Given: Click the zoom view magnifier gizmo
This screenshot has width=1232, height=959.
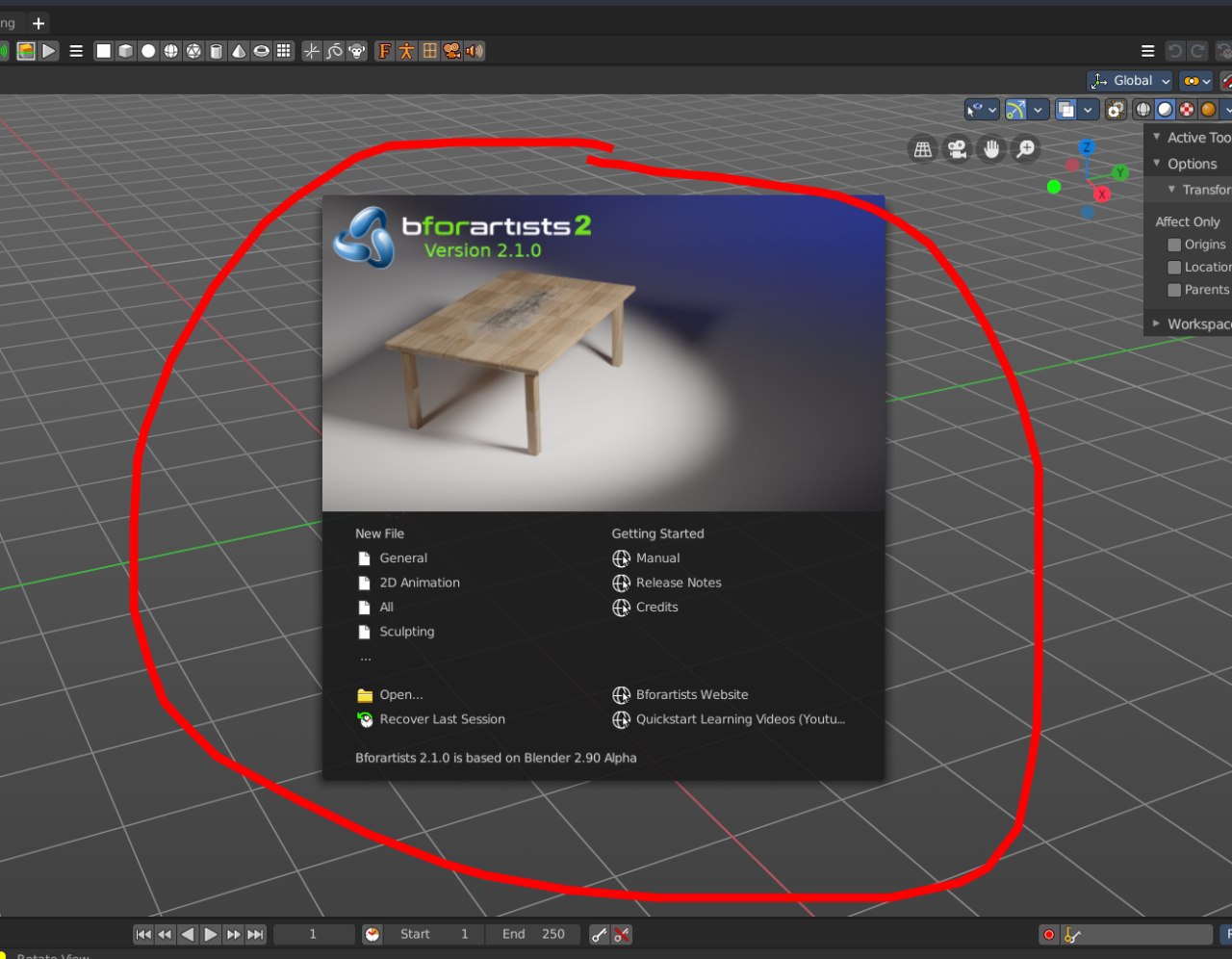Looking at the screenshot, I should [x=1026, y=149].
